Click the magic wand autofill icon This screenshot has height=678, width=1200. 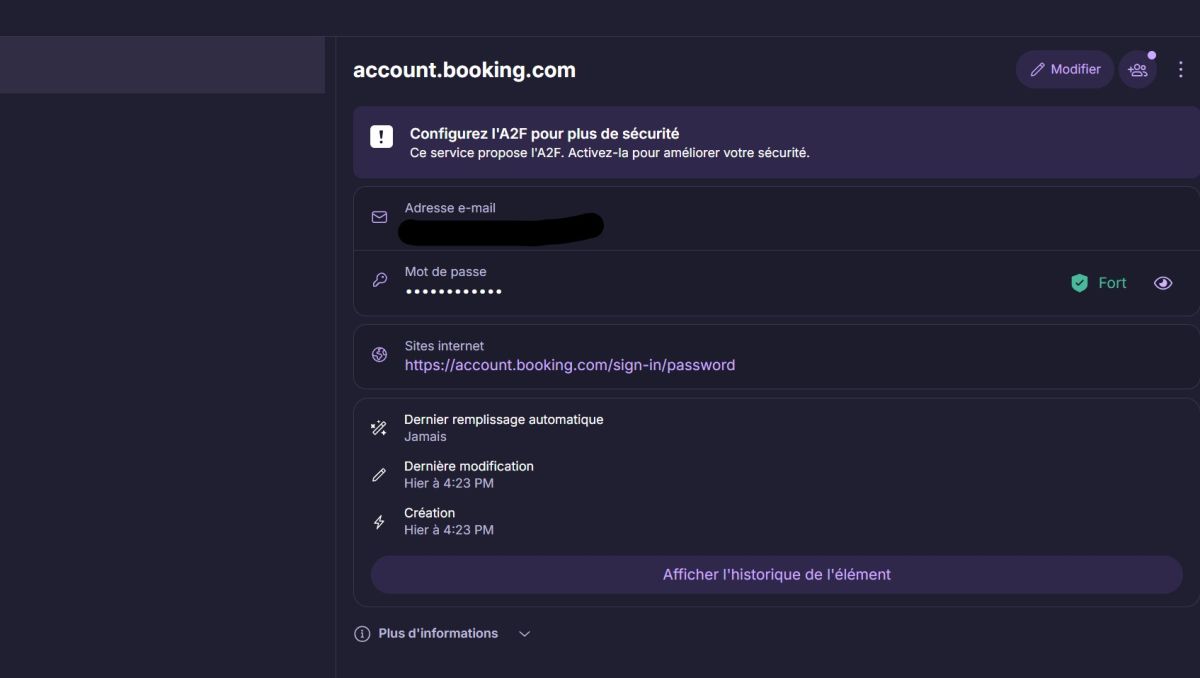click(379, 428)
